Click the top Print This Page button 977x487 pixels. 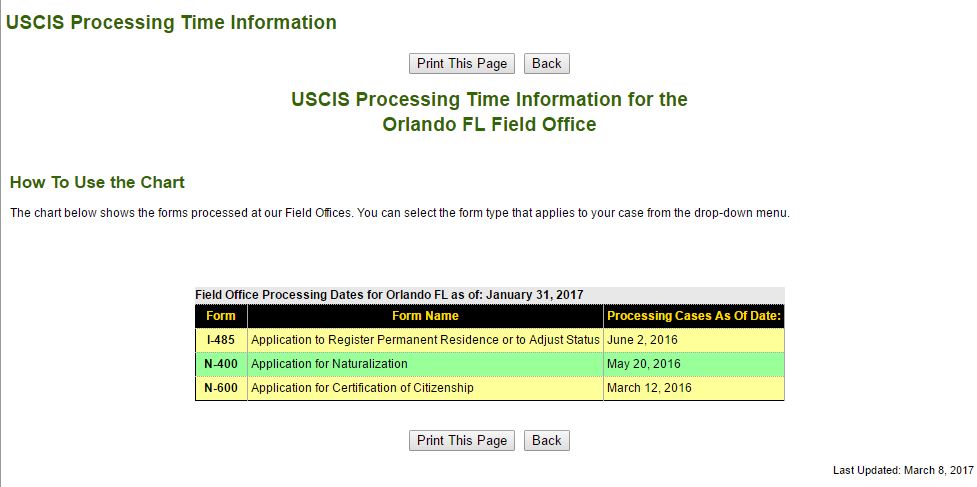click(462, 64)
